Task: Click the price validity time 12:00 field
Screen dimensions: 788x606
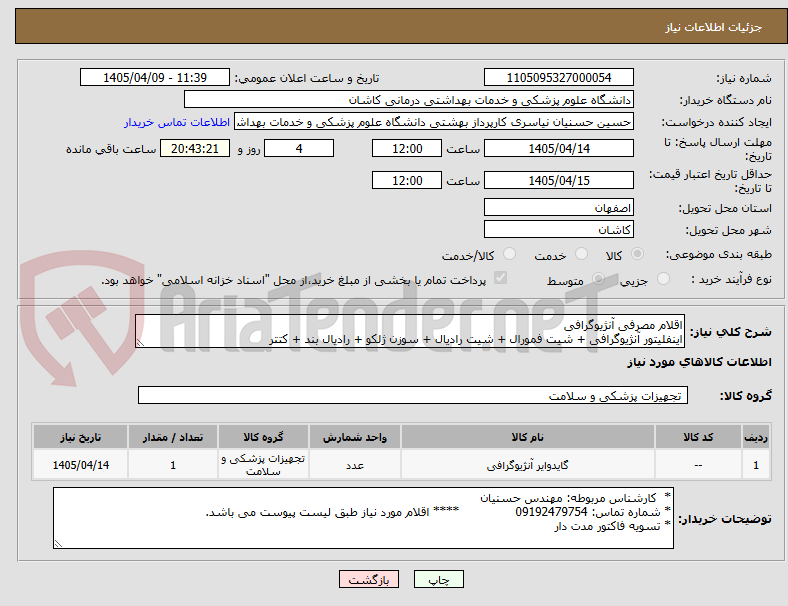Action: pos(407,180)
